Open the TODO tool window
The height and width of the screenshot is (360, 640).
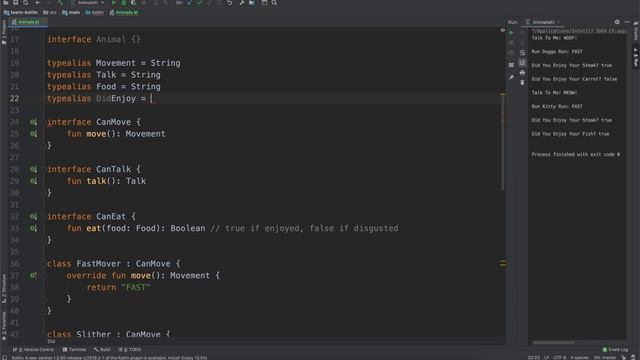pyautogui.click(x=130, y=350)
